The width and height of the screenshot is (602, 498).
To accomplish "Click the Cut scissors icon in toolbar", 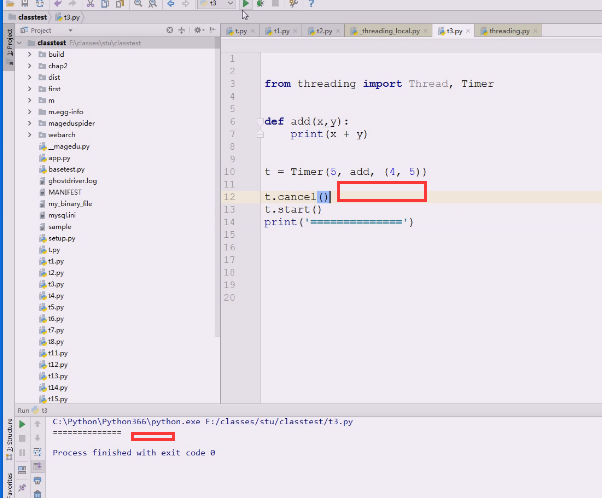I will tap(90, 4).
